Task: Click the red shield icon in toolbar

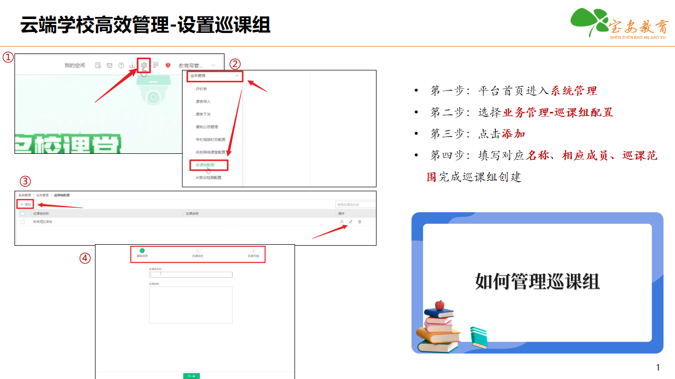Action: [x=168, y=65]
